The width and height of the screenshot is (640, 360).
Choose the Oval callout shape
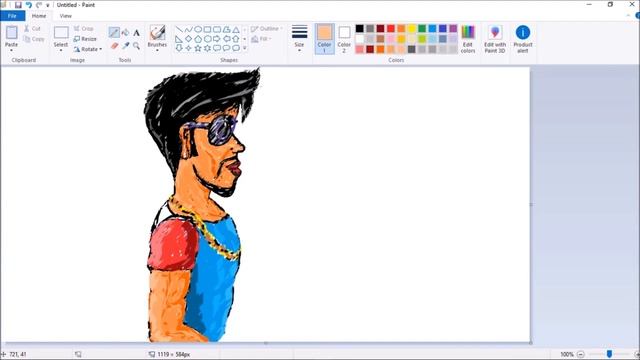coord(226,48)
